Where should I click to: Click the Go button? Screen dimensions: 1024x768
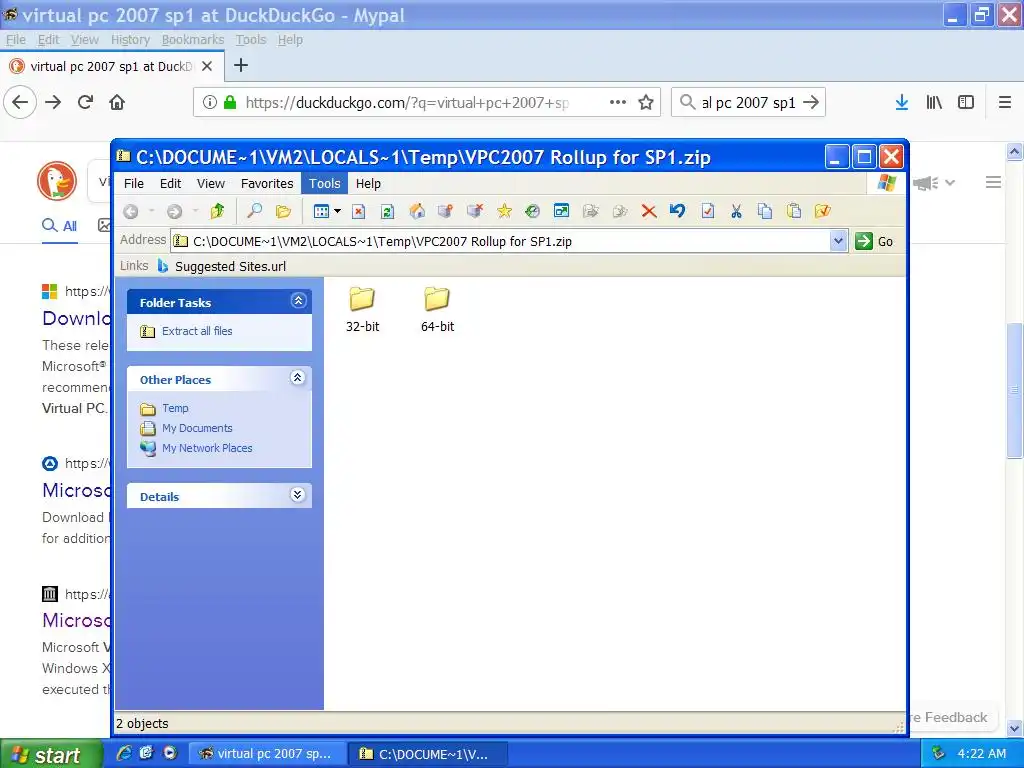tap(874, 241)
